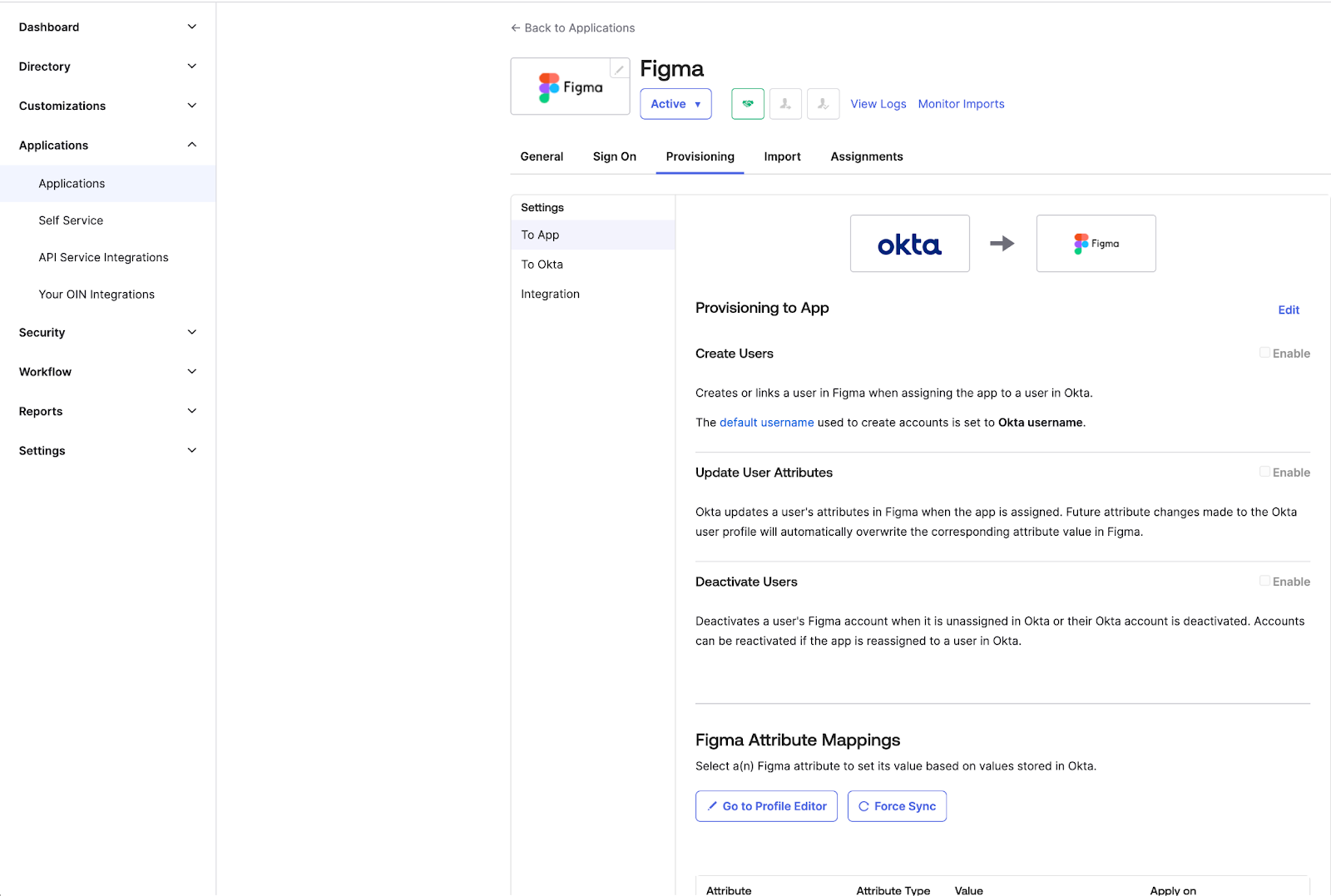
Task: Open the Active status dropdown
Action: [675, 103]
